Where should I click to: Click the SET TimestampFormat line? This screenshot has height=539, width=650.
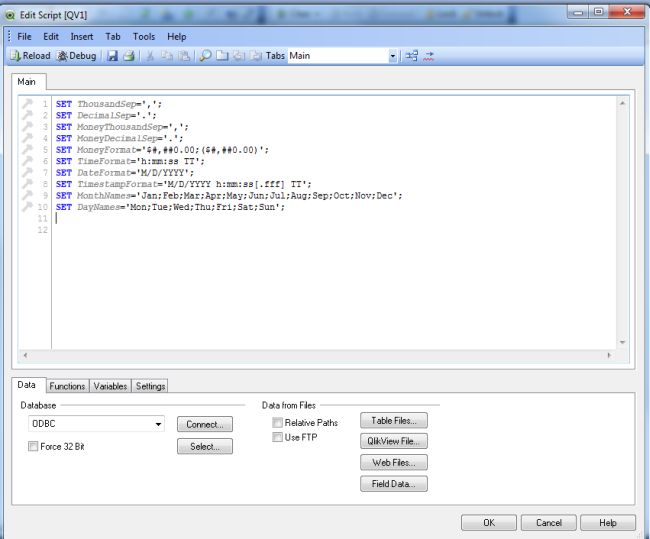[x=184, y=184]
